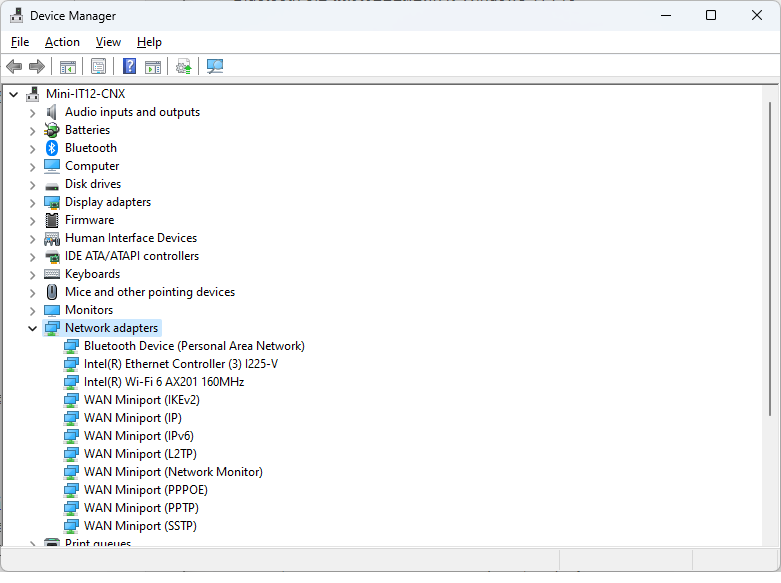Open the Help menu
781x583 pixels.
point(149,42)
